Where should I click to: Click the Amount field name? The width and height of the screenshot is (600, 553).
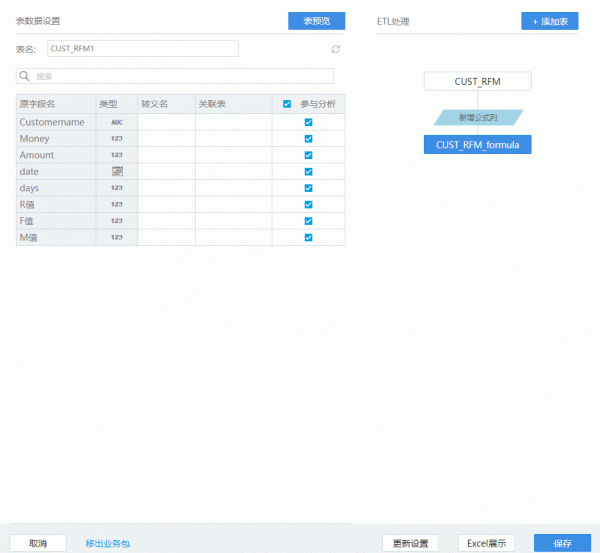point(37,155)
